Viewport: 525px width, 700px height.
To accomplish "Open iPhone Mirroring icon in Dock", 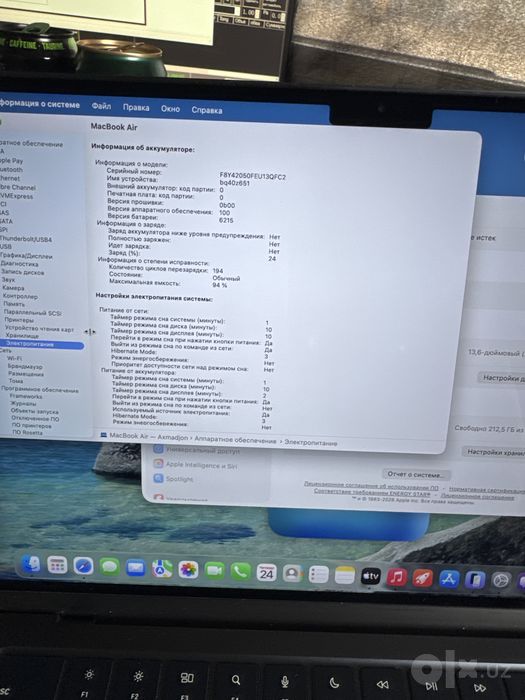I will pos(475,580).
